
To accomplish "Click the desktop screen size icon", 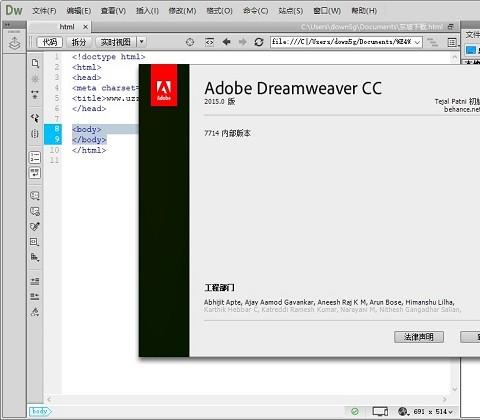I will (x=380, y=412).
